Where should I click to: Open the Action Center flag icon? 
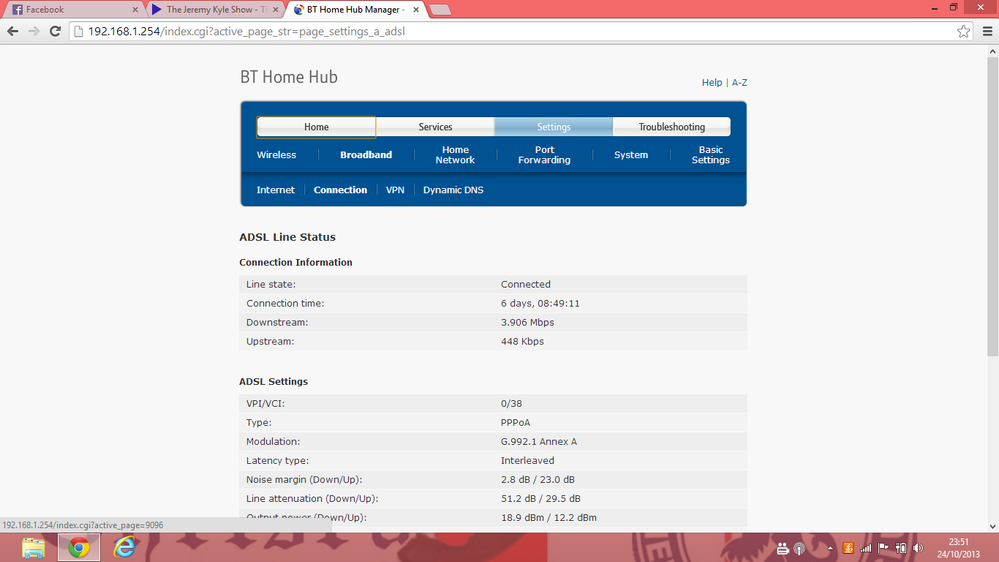coord(883,548)
